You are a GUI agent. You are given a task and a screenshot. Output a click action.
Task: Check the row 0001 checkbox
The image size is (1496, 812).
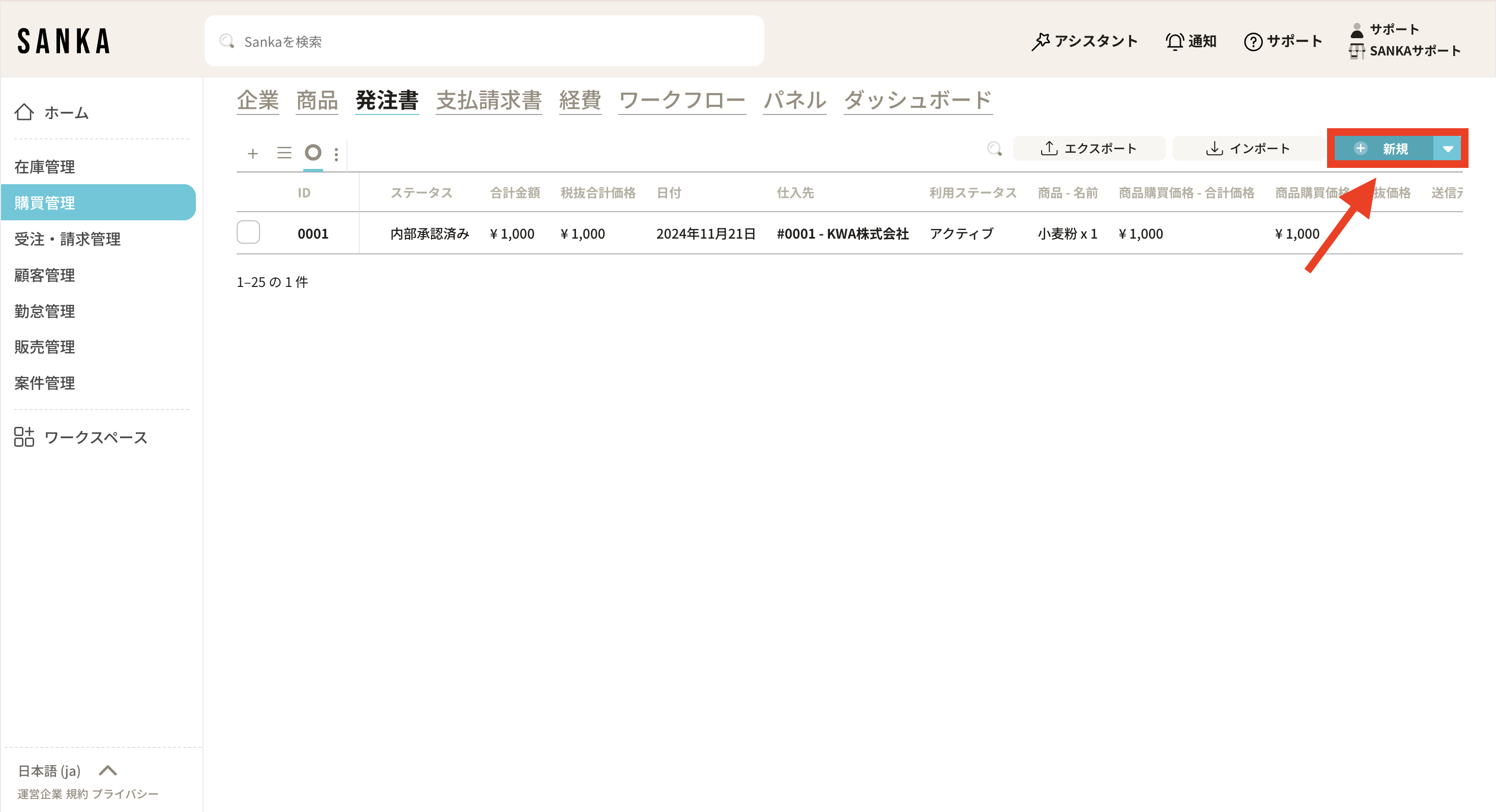(248, 233)
